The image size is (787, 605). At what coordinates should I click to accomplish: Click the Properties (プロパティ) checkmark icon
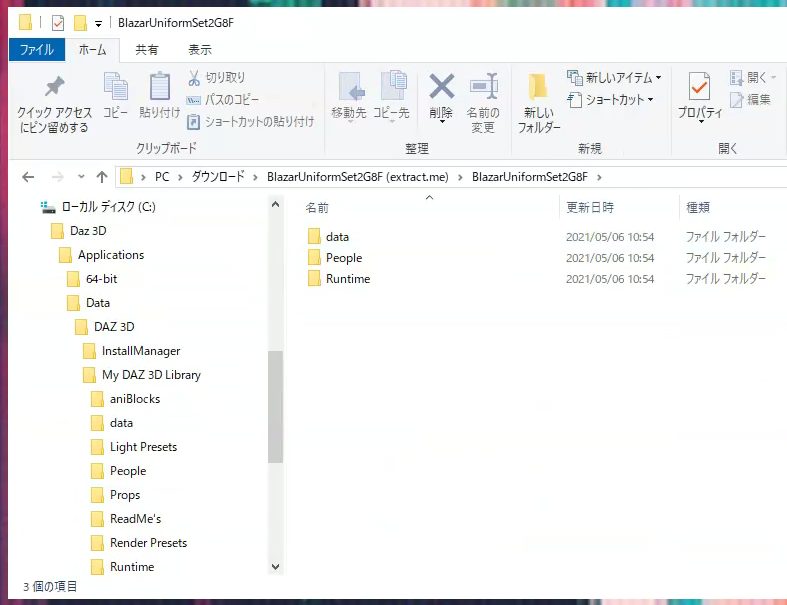(699, 86)
